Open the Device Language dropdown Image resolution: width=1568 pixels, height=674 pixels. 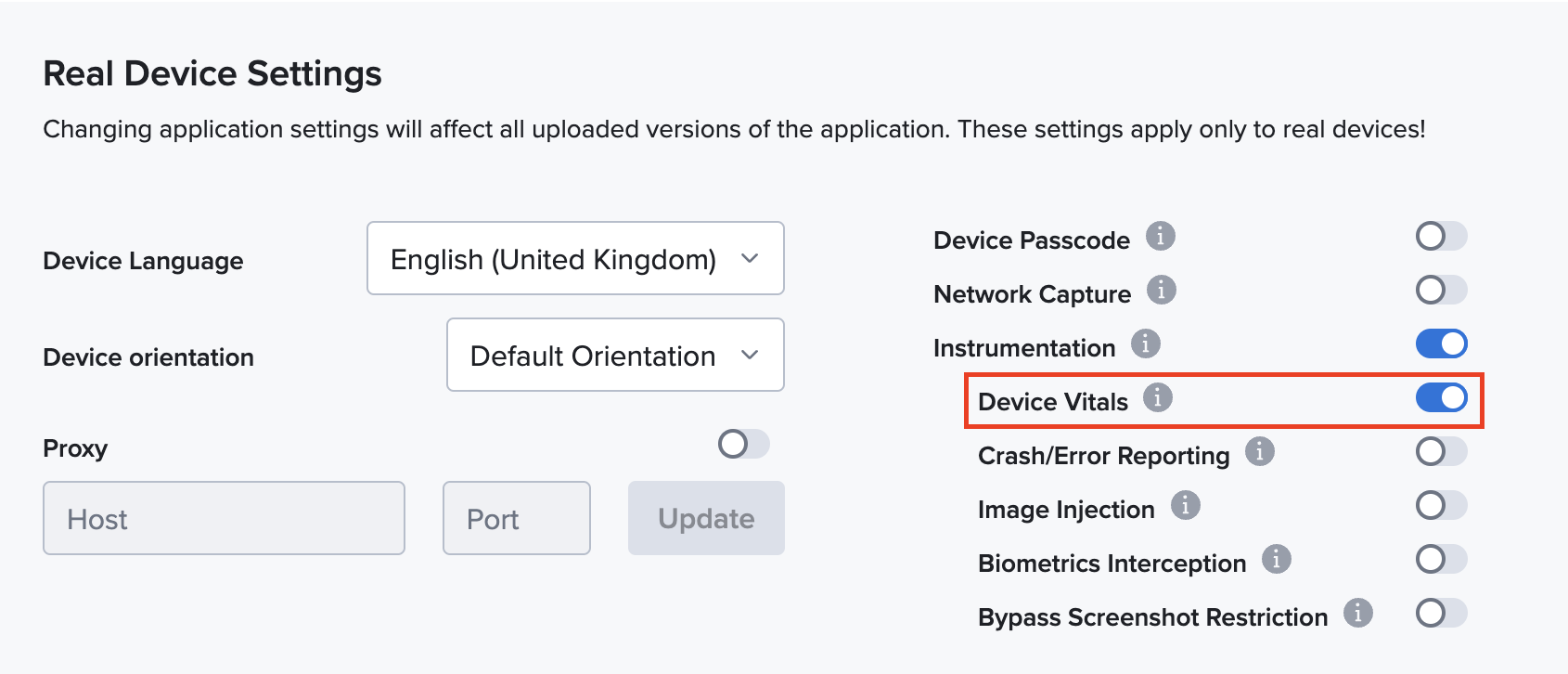point(574,259)
